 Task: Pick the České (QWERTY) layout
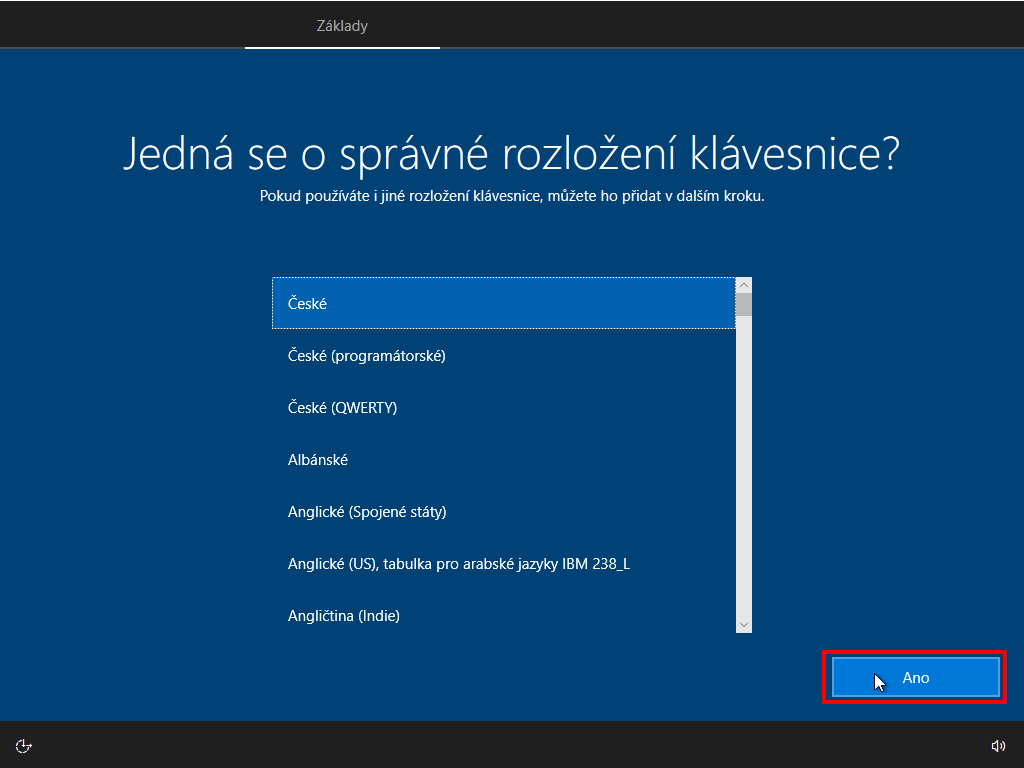[504, 408]
